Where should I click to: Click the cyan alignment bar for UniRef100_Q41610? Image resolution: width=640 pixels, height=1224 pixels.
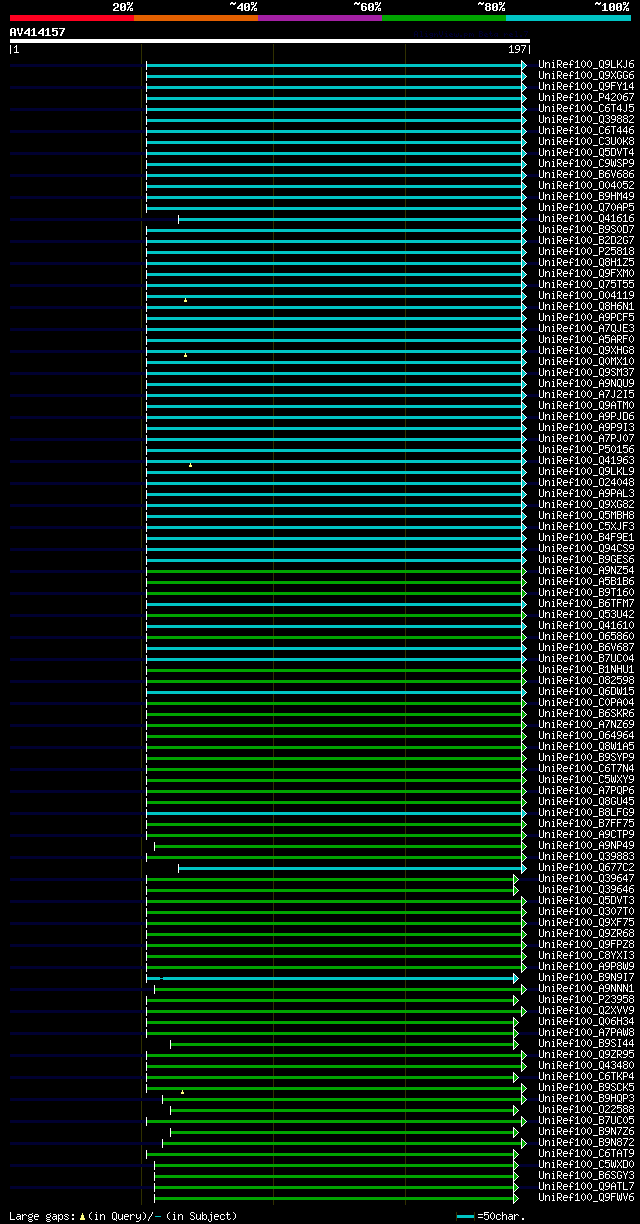pyautogui.click(x=336, y=625)
